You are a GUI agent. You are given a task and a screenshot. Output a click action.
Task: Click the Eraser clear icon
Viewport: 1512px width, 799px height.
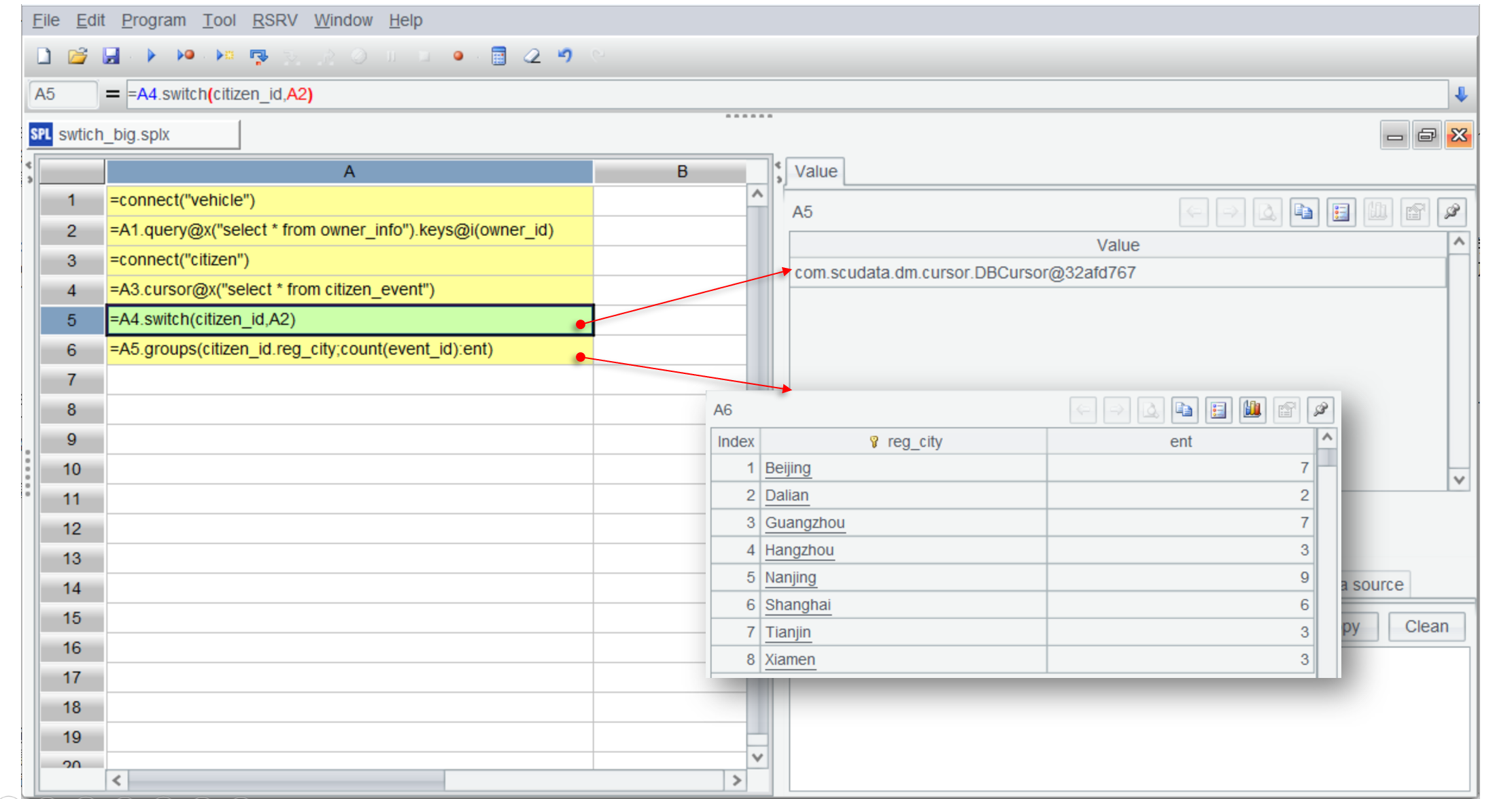(x=532, y=56)
